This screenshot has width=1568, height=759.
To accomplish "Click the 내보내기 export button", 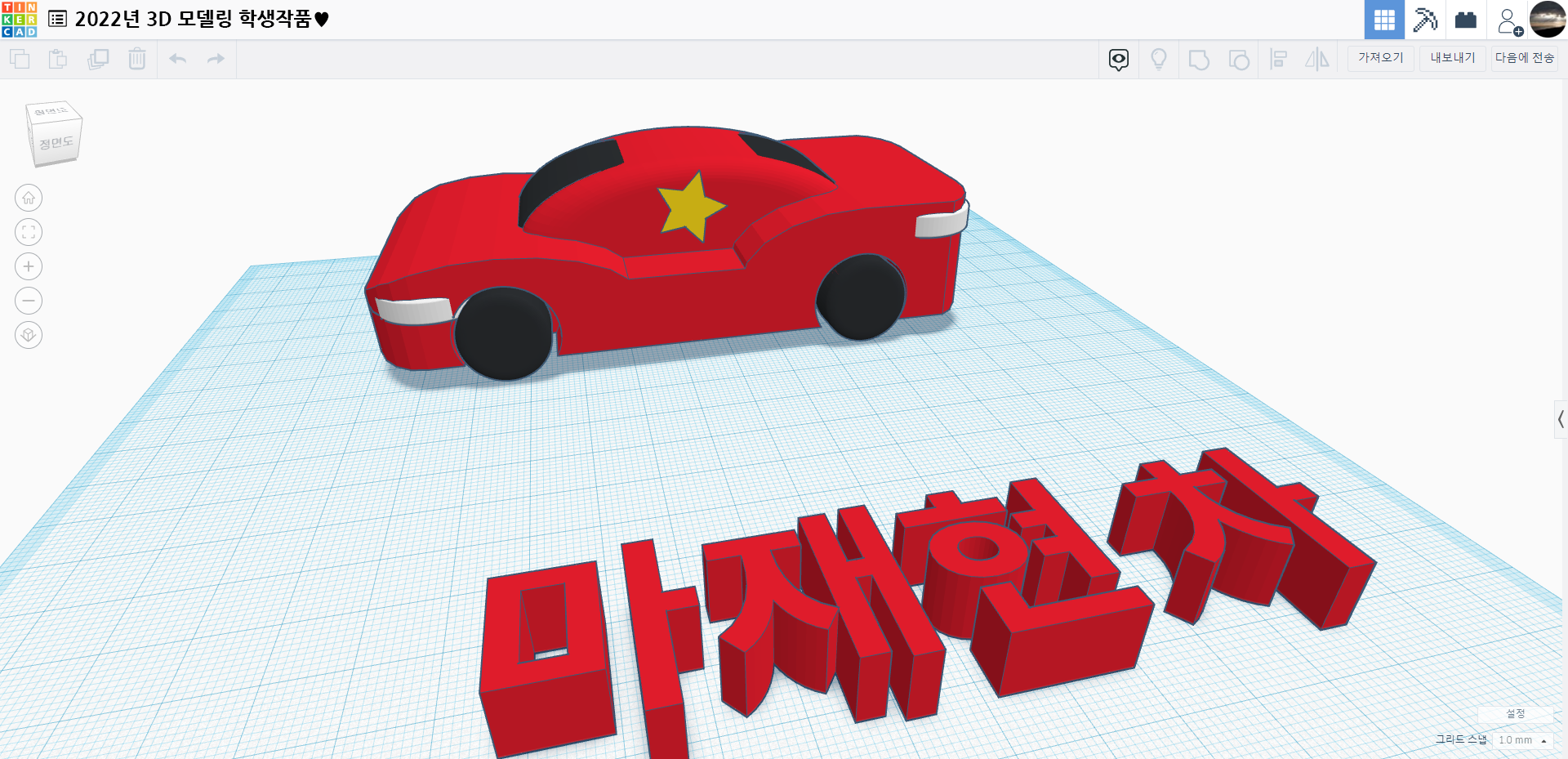I will coord(1453,58).
